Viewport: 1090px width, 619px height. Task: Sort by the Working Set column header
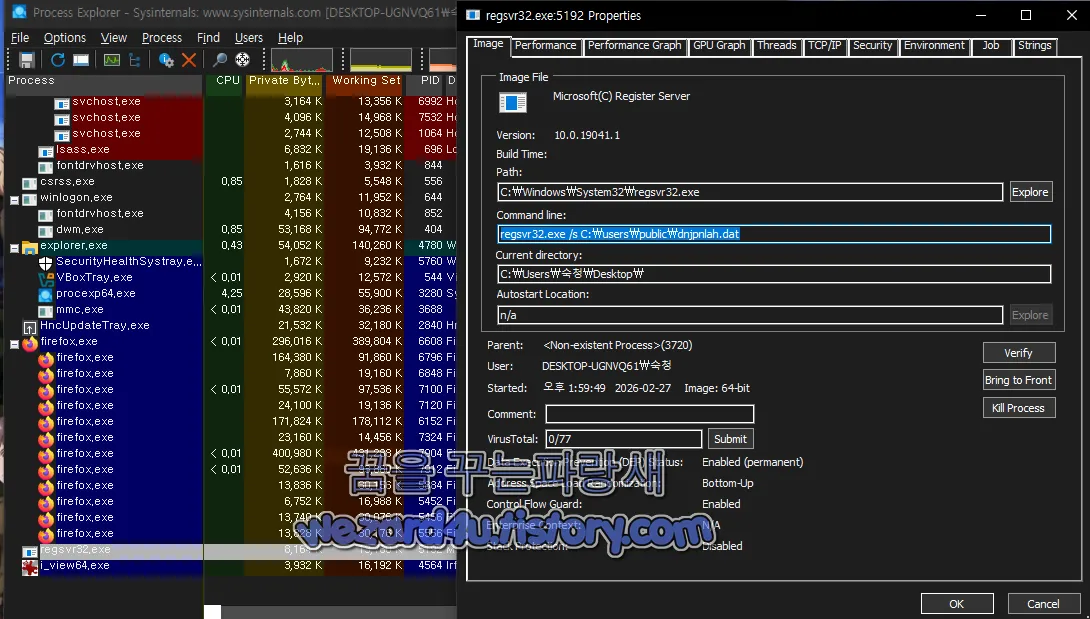(x=365, y=81)
